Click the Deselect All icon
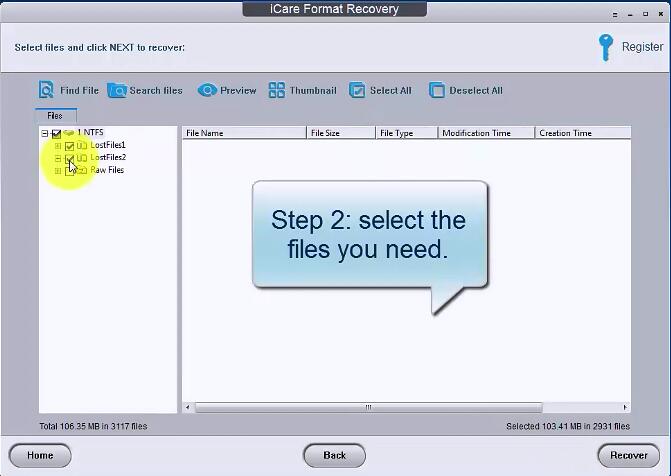Viewport: 671px width, 476px height. point(437,90)
